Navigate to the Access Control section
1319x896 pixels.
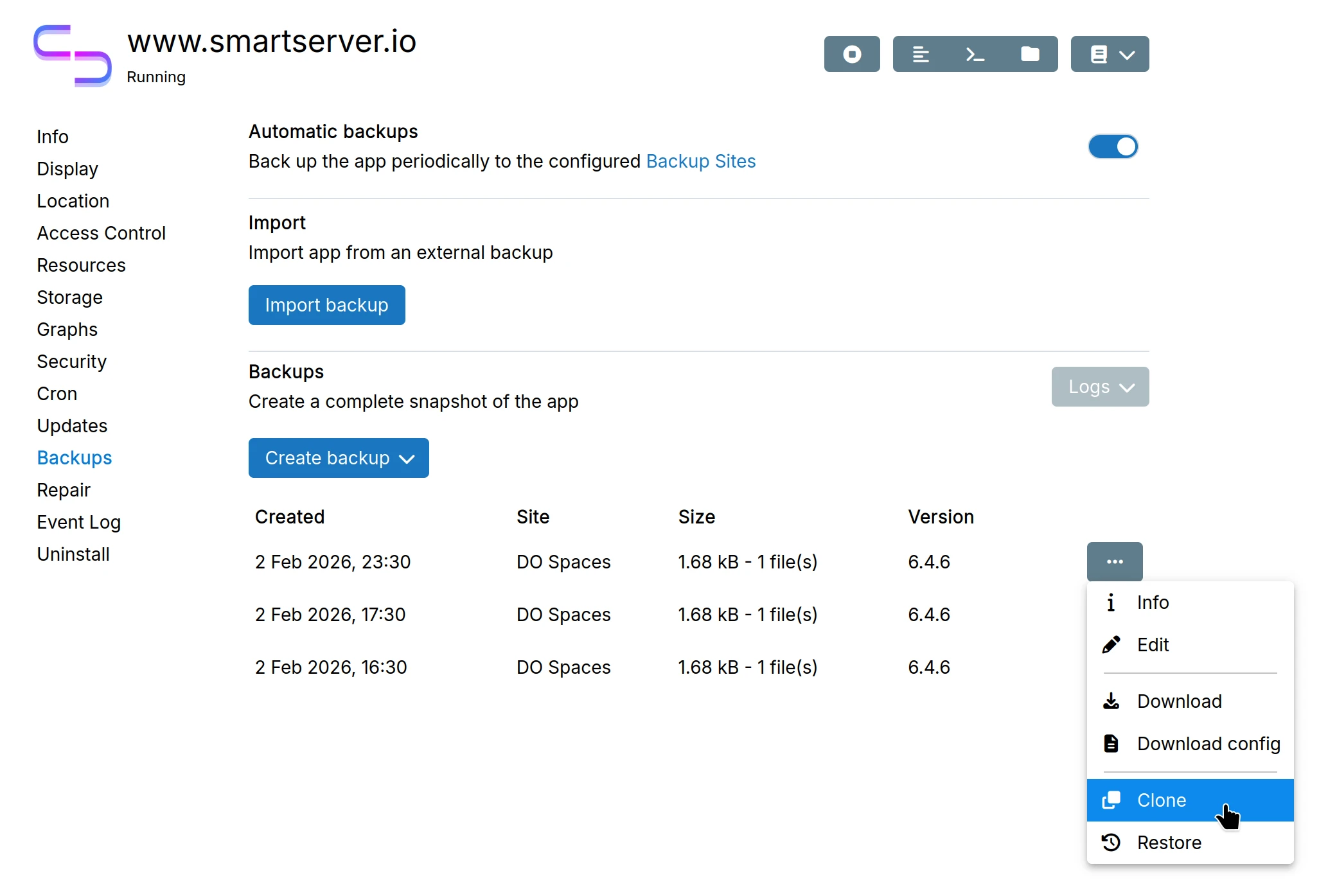(x=101, y=233)
